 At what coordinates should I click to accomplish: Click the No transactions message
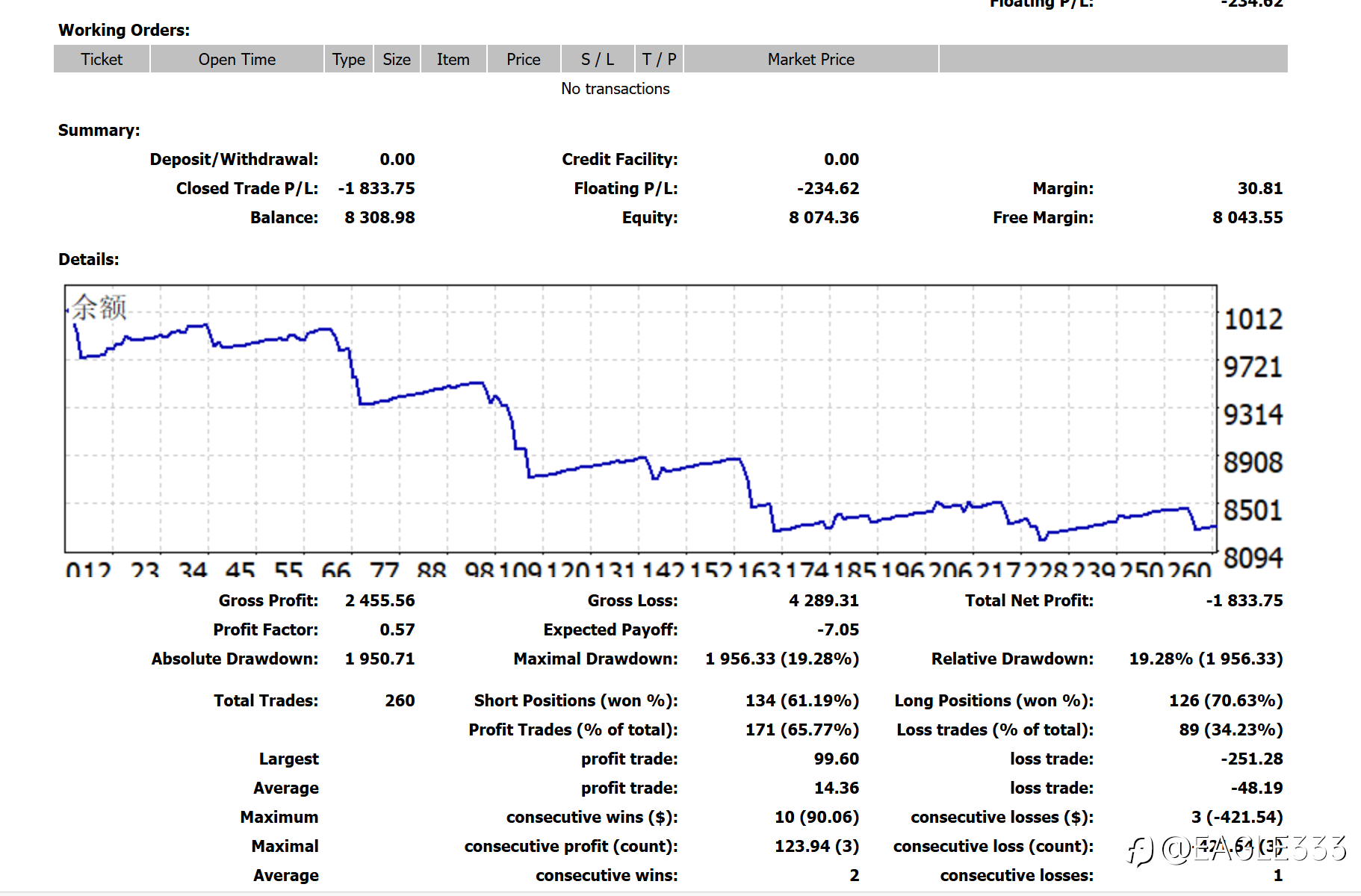point(616,88)
